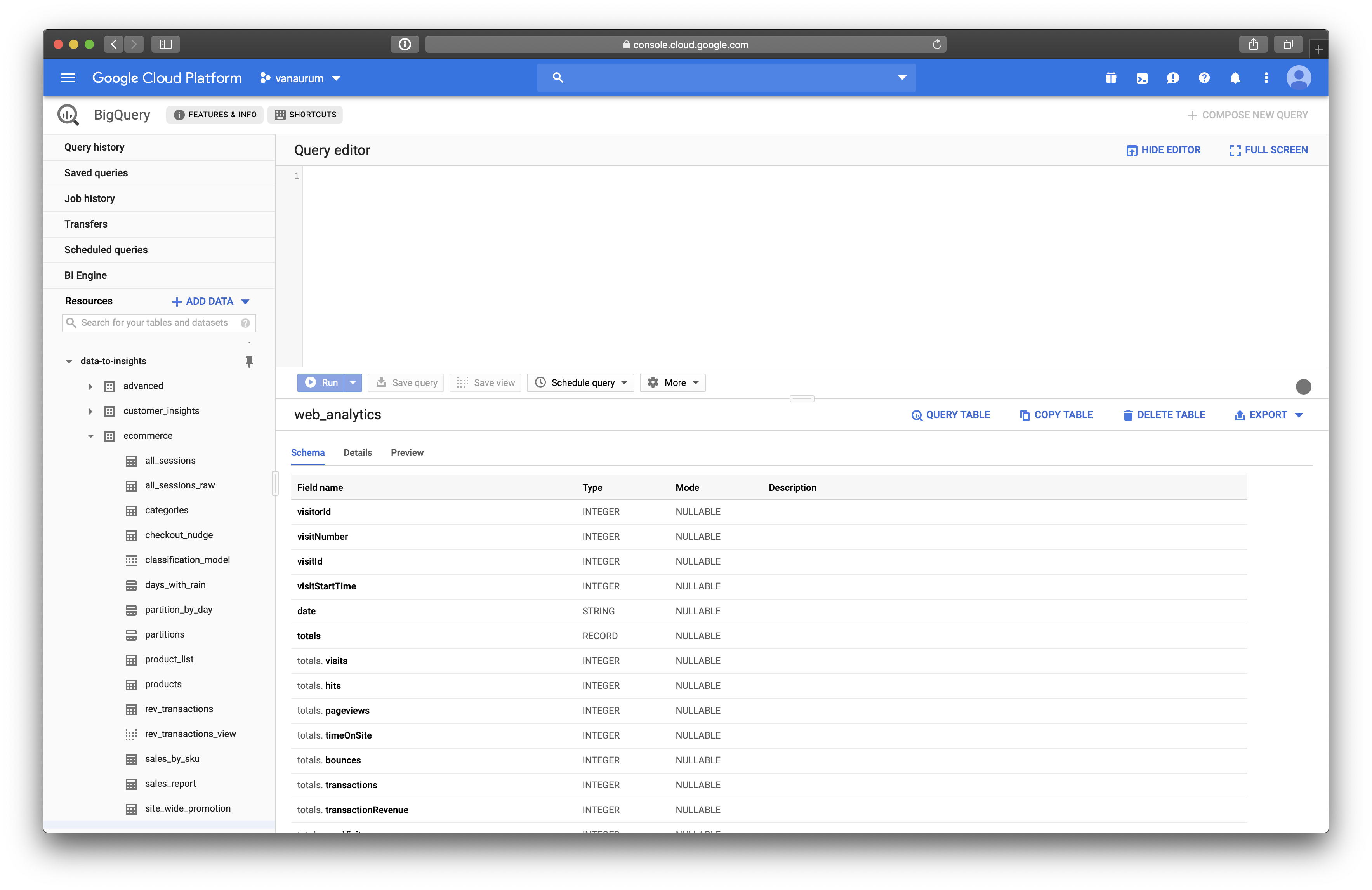1372x890 pixels.
Task: Open Scheduled queries
Action: pyautogui.click(x=159, y=250)
